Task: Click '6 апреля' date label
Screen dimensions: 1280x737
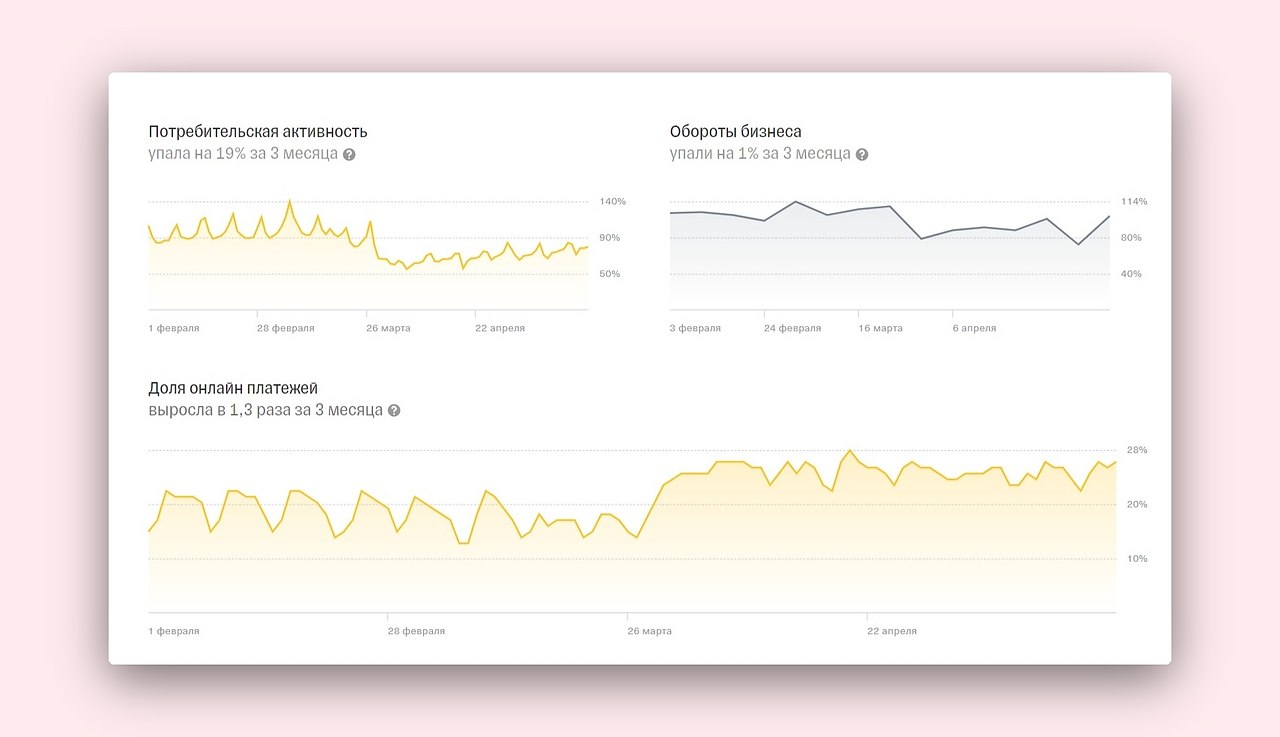Action: pyautogui.click(x=974, y=329)
